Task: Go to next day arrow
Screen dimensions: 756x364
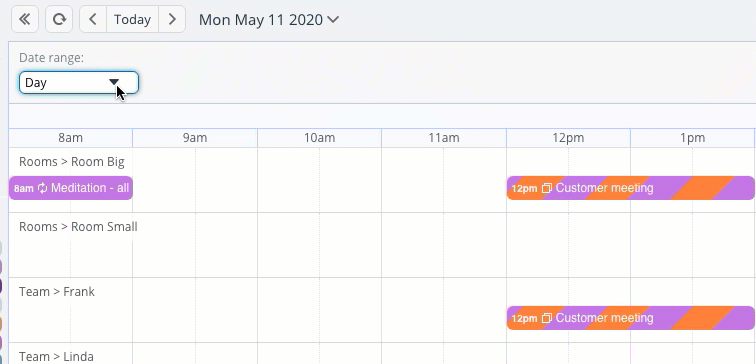Action: (172, 19)
